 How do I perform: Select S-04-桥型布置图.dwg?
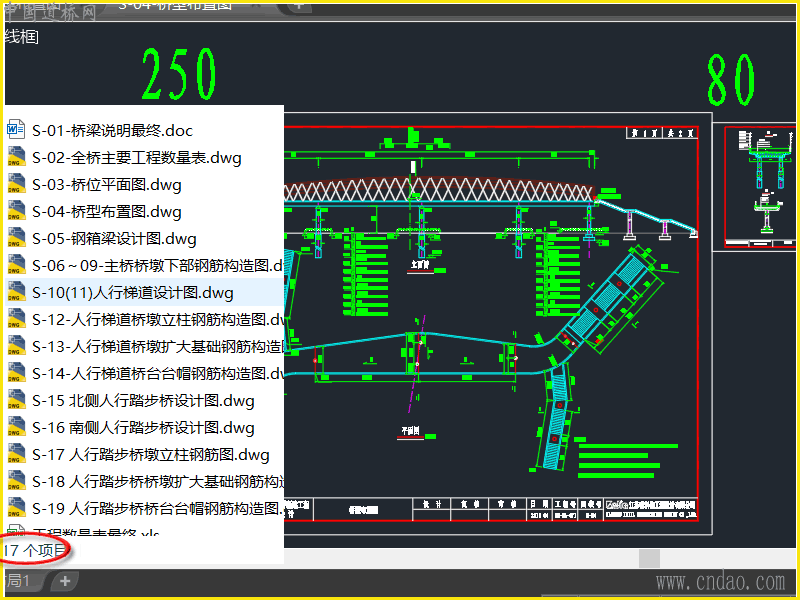point(107,212)
